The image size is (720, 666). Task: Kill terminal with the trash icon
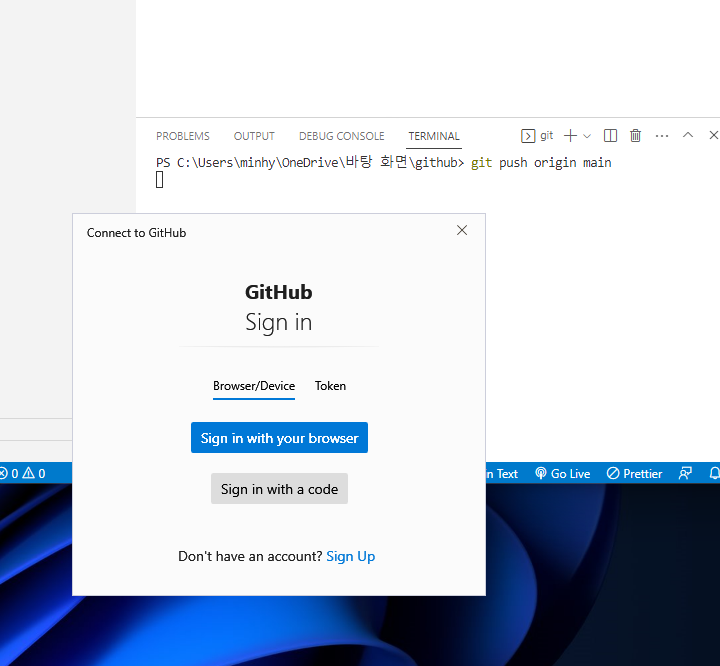click(x=636, y=135)
